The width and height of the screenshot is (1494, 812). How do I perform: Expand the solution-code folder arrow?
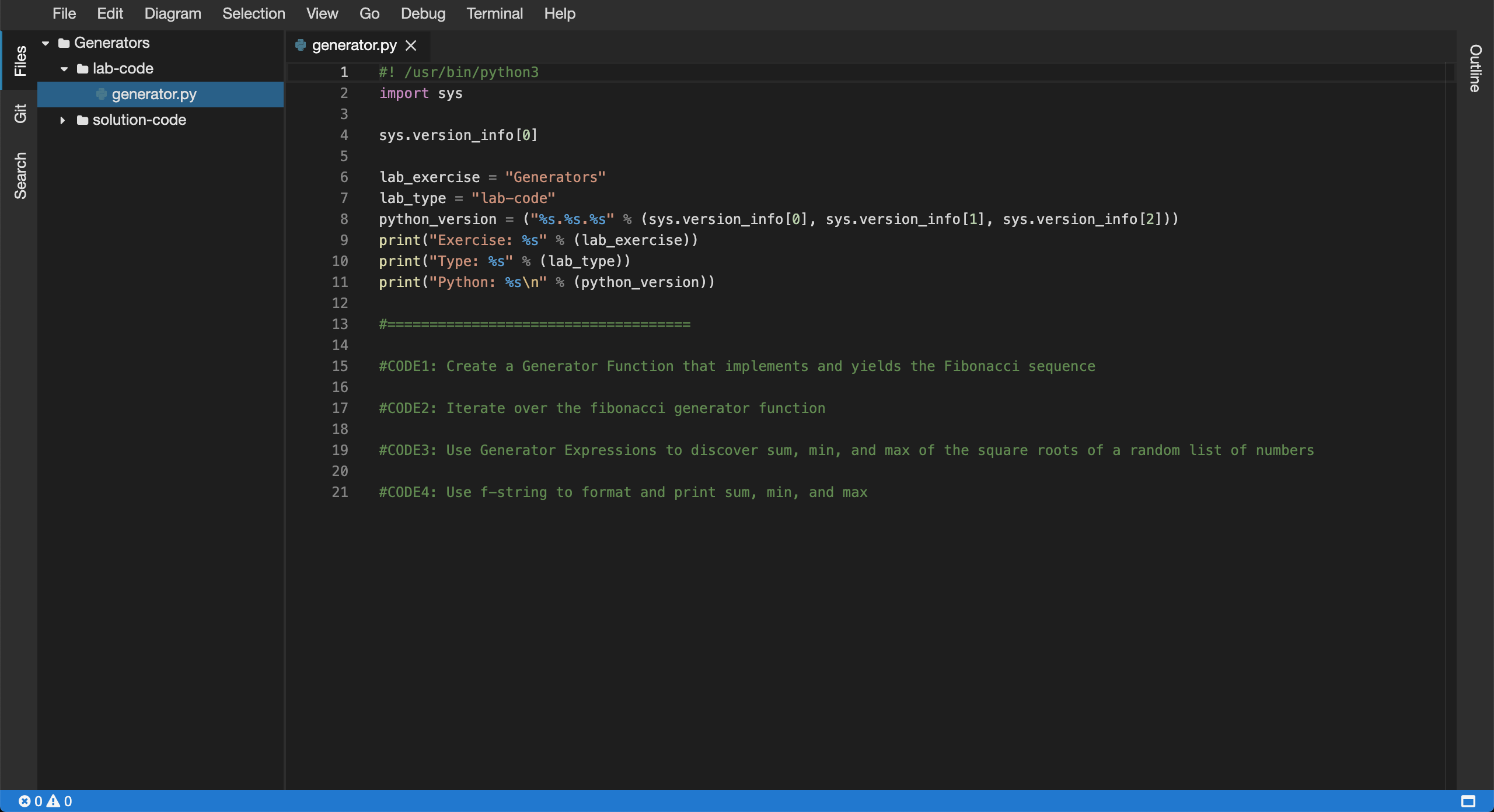[x=63, y=120]
